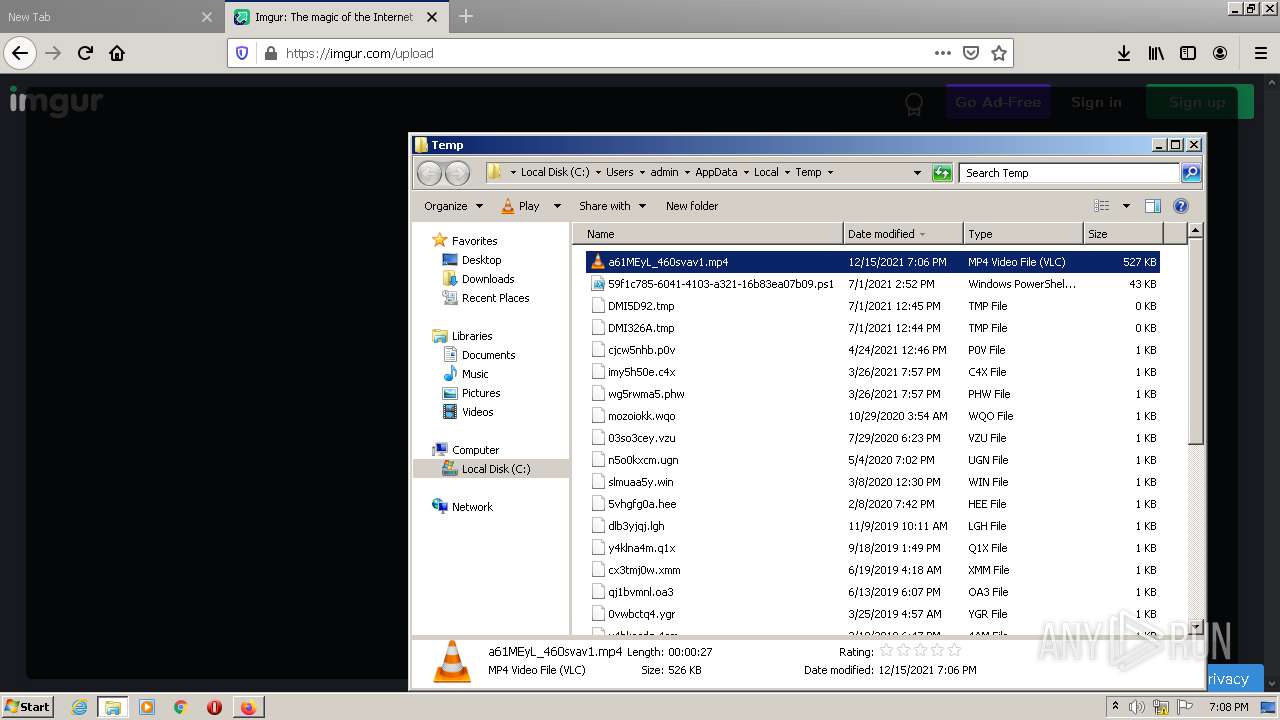The height and width of the screenshot is (720, 1280).
Task: Open Recent Places in navigation pane
Action: coord(495,298)
